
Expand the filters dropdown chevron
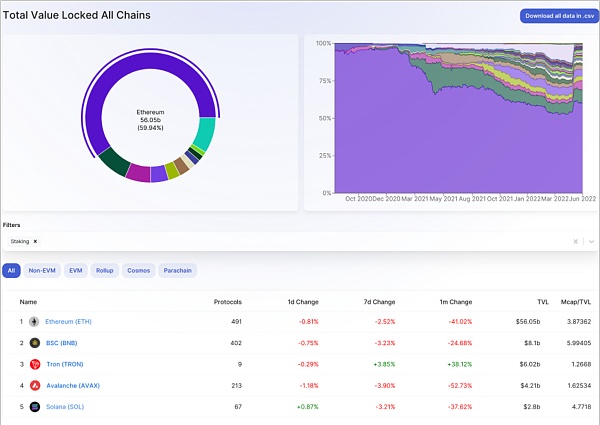(x=591, y=241)
